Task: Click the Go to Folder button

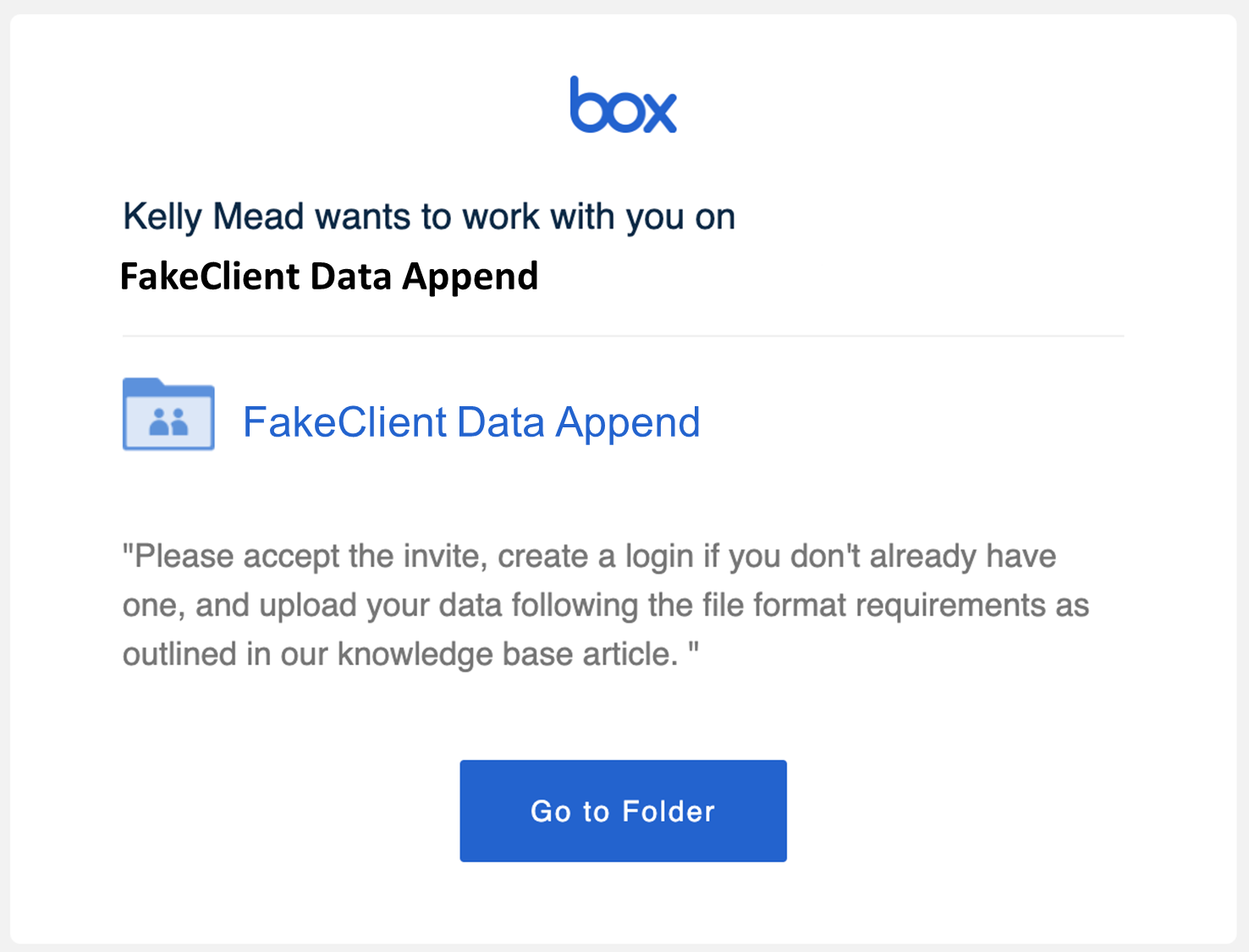Action: (x=624, y=811)
